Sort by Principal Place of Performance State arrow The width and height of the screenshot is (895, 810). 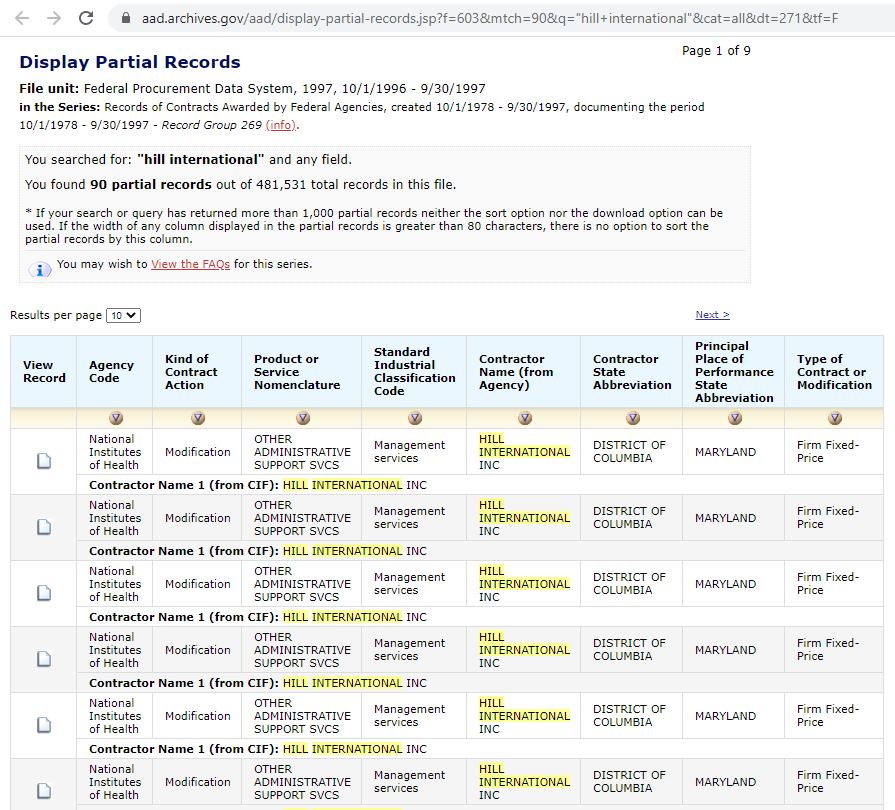click(x=735, y=418)
